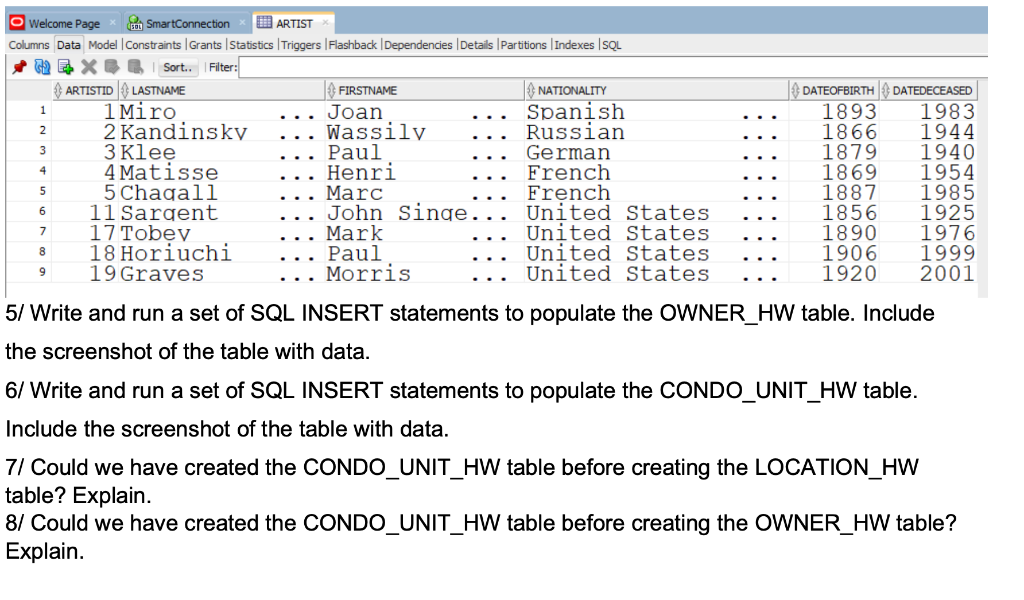Open the ellipsis editor for German nationality
Screen dimensions: 1024x600
coord(760,157)
